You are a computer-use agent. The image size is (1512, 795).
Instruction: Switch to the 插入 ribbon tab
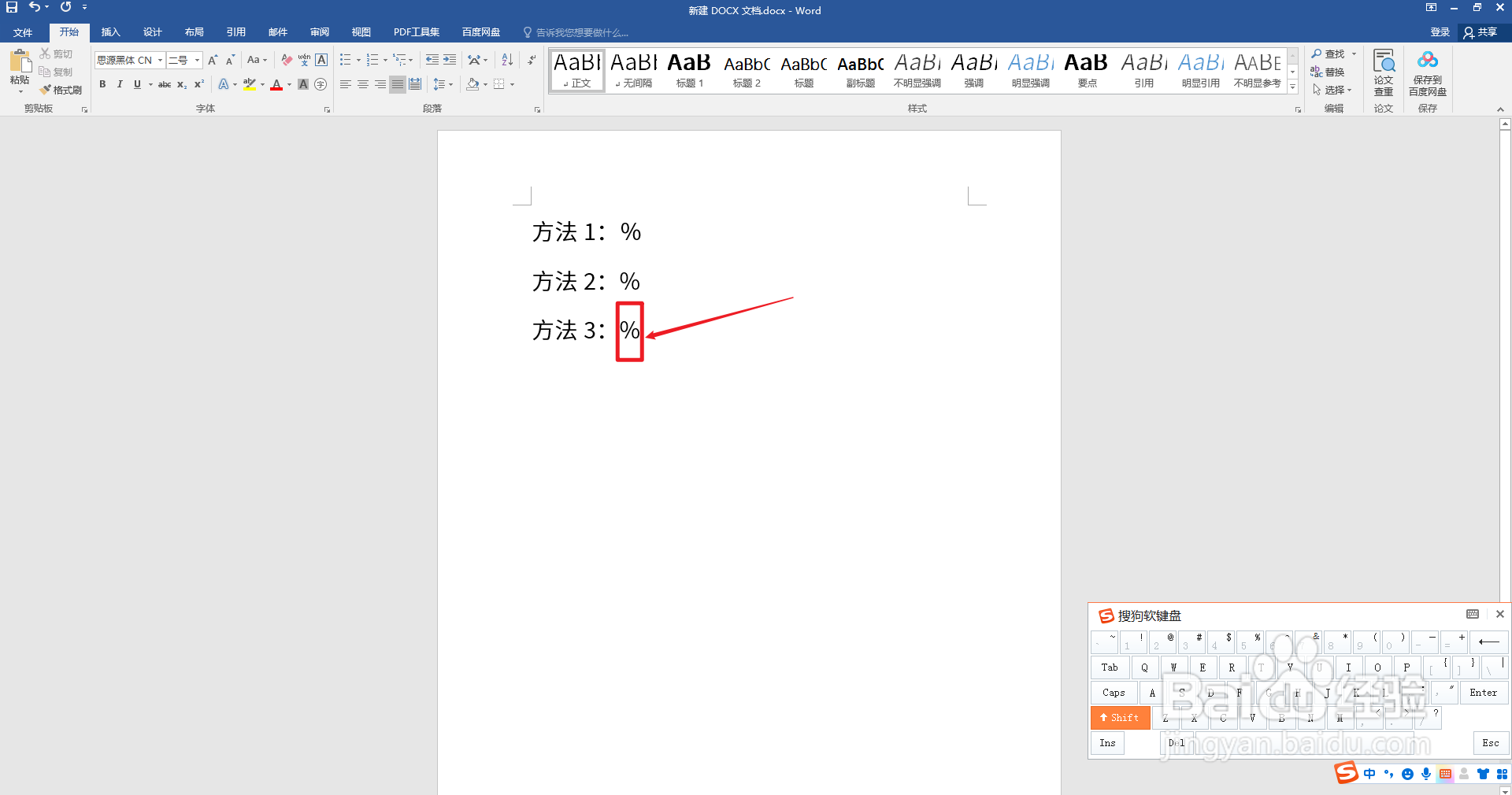[x=110, y=32]
